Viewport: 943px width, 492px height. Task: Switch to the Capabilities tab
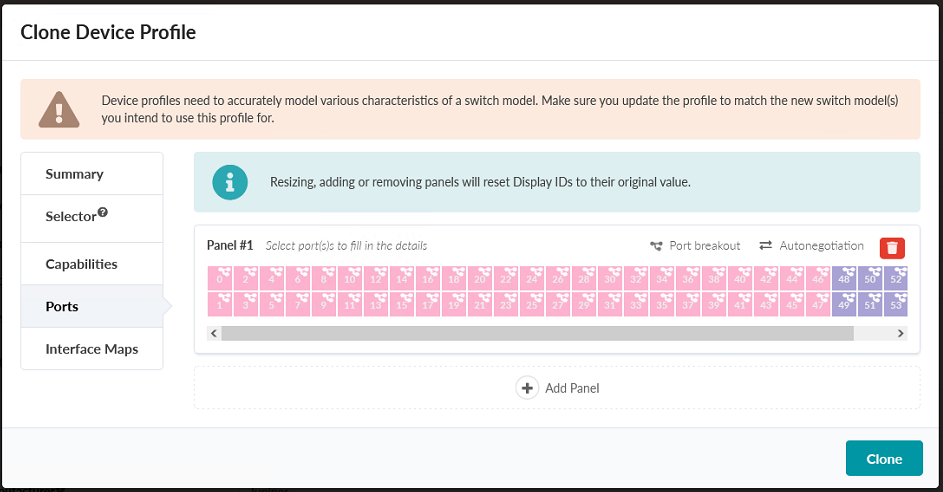81,264
